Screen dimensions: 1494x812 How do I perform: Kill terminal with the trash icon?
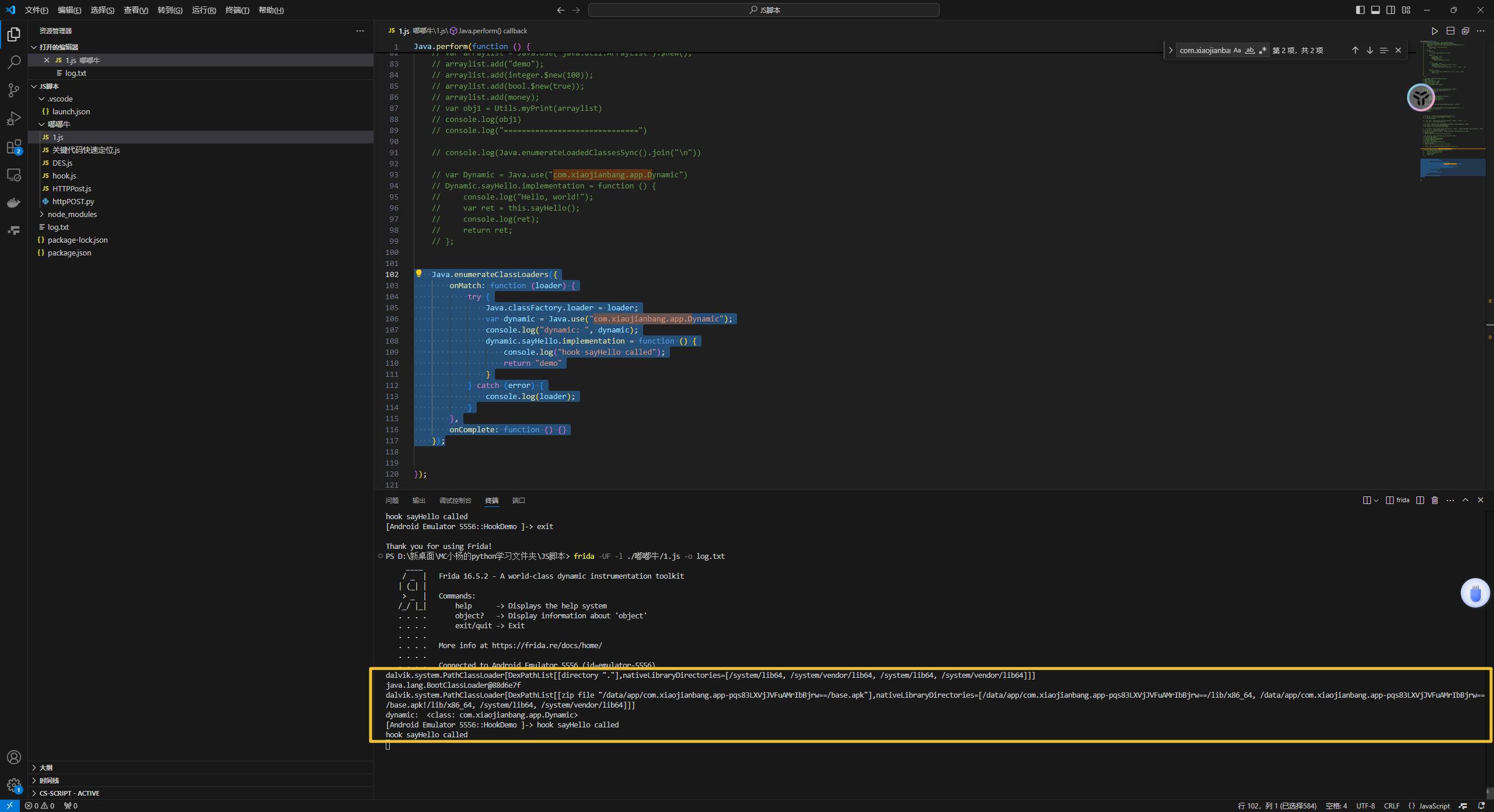(x=1434, y=501)
